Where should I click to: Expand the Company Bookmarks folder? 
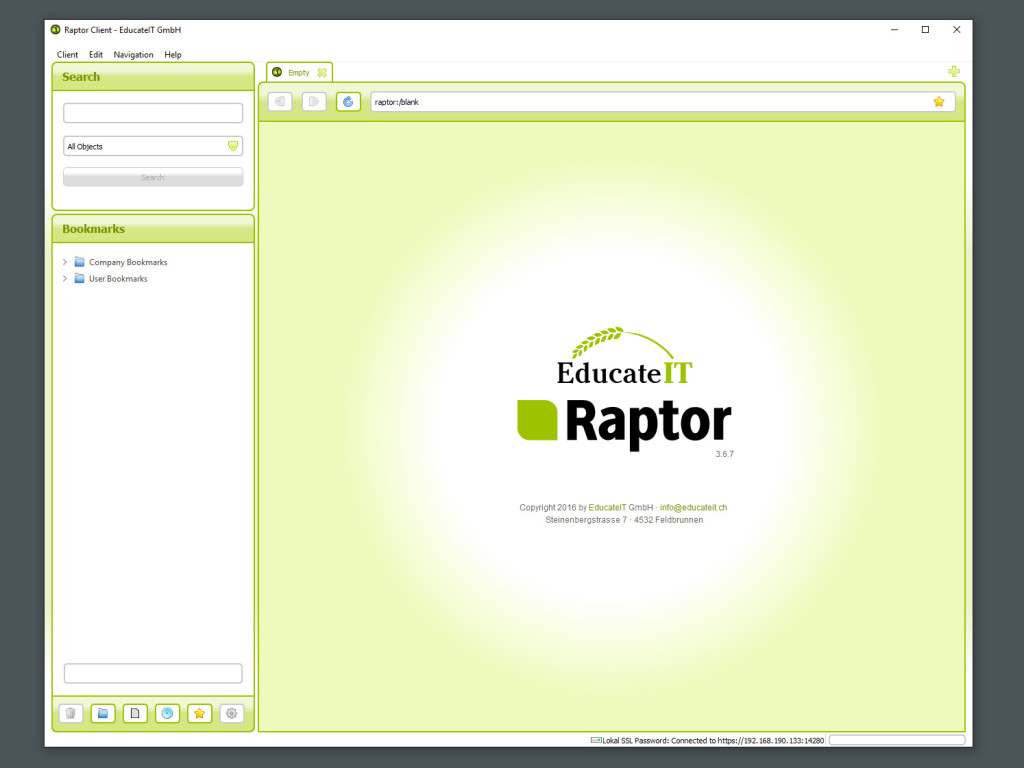point(65,262)
